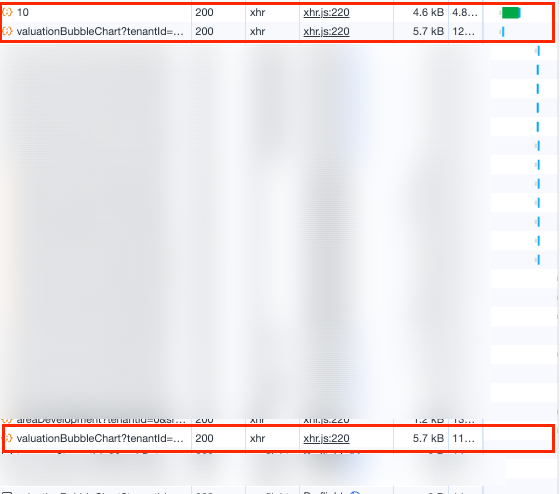
Task: Click the 4.6 kB size cell
Action: point(428,13)
